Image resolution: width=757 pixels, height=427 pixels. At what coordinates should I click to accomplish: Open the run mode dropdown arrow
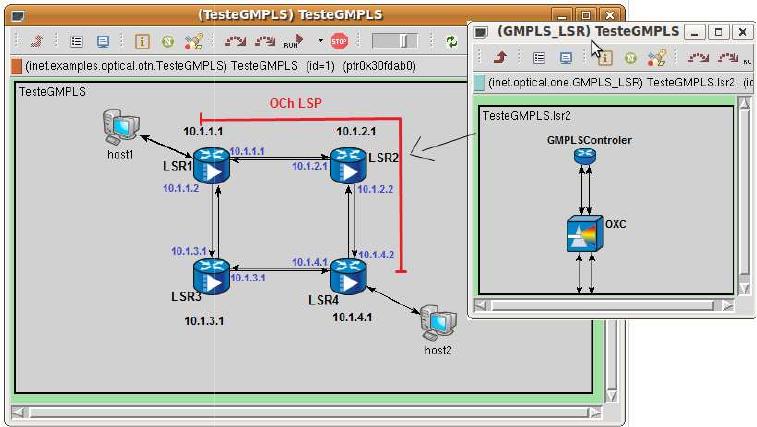[320, 42]
